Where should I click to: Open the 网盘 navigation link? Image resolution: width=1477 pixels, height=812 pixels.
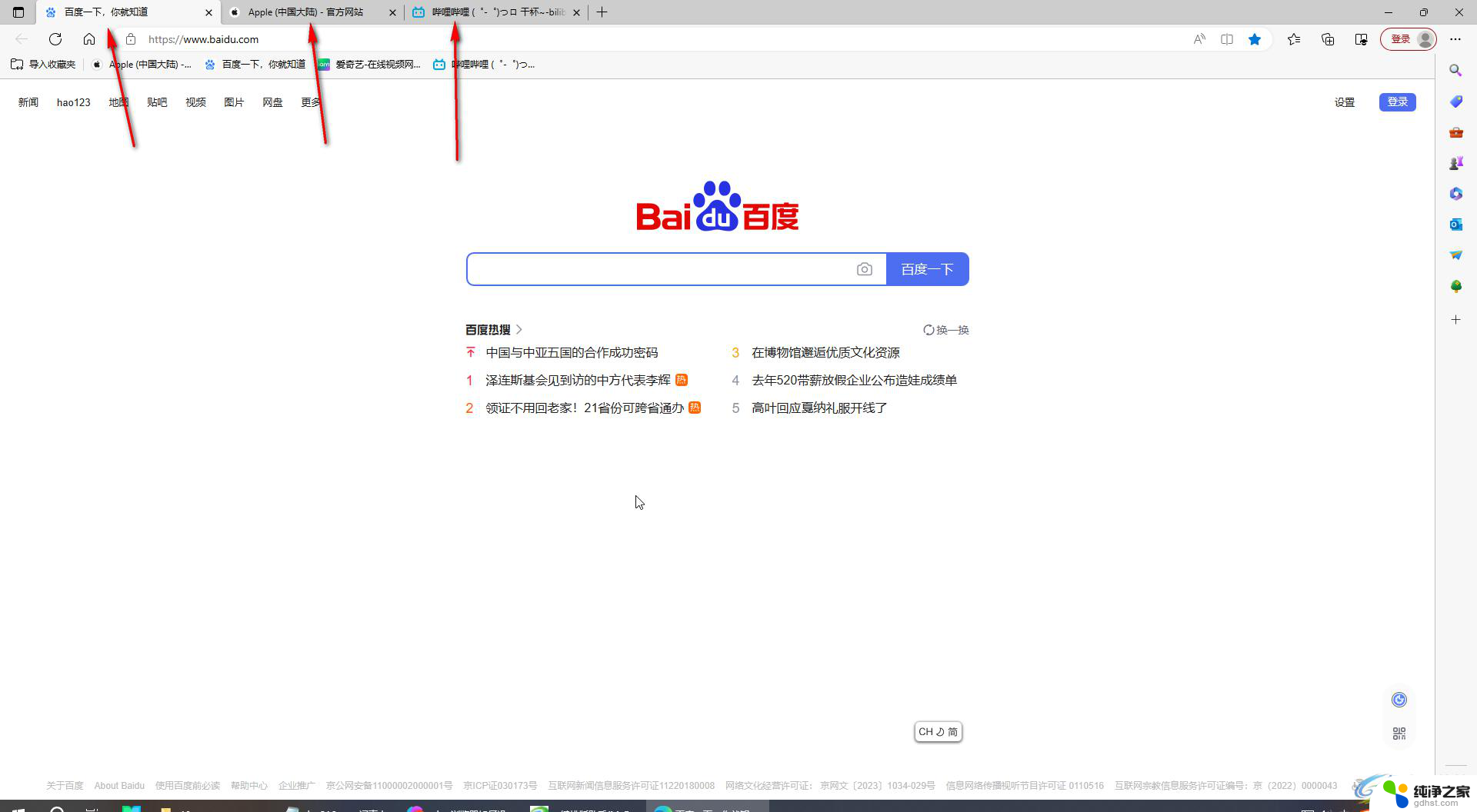coord(272,102)
